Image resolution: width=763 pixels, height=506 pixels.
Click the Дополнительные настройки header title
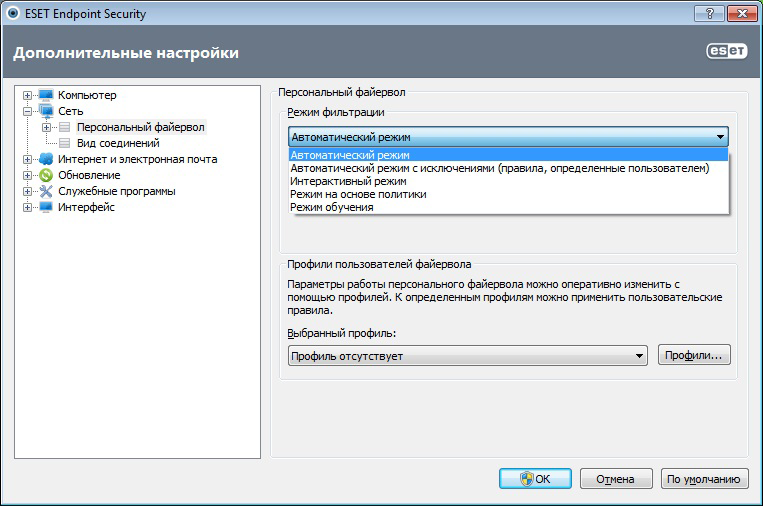pyautogui.click(x=126, y=53)
